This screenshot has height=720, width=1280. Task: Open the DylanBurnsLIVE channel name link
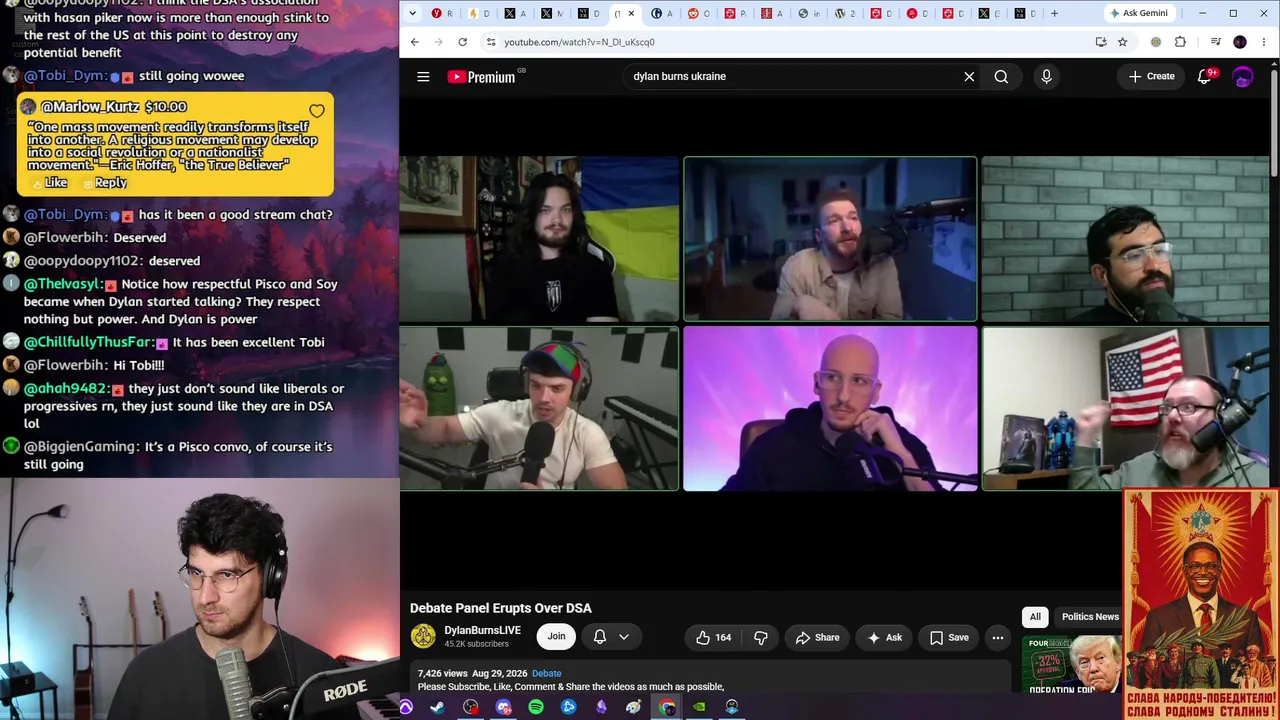pyautogui.click(x=482, y=631)
